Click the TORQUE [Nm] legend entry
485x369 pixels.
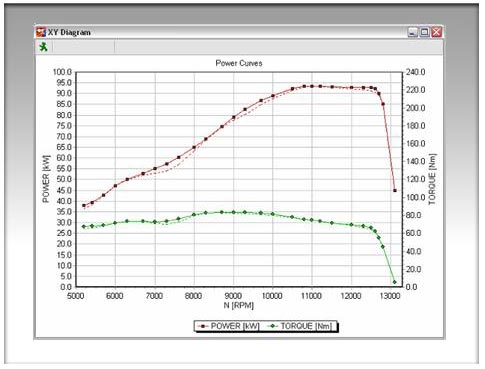[300, 326]
